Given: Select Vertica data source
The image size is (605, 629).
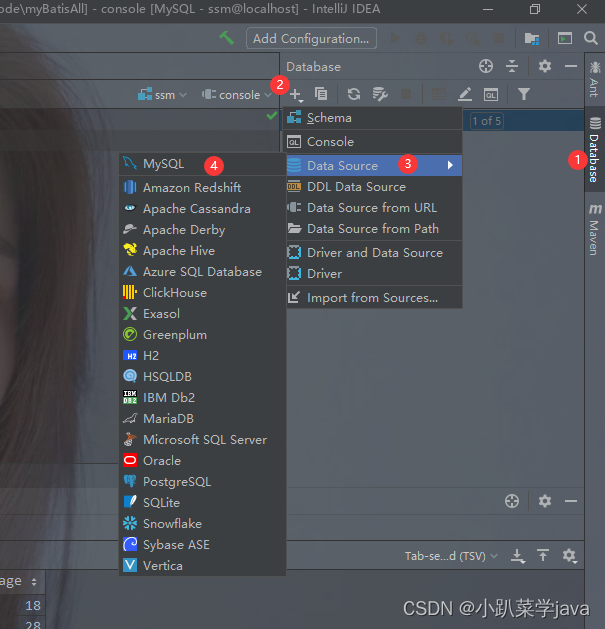Looking at the screenshot, I should pyautogui.click(x=202, y=566).
